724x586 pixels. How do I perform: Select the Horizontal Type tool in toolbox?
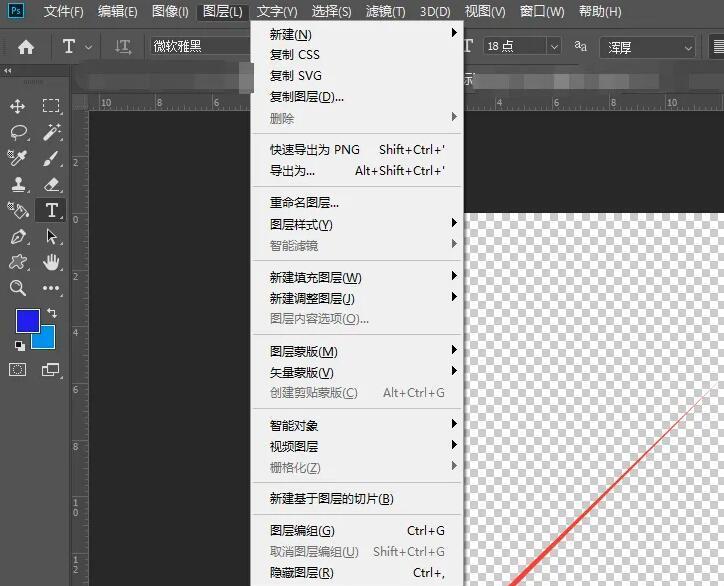click(52, 210)
